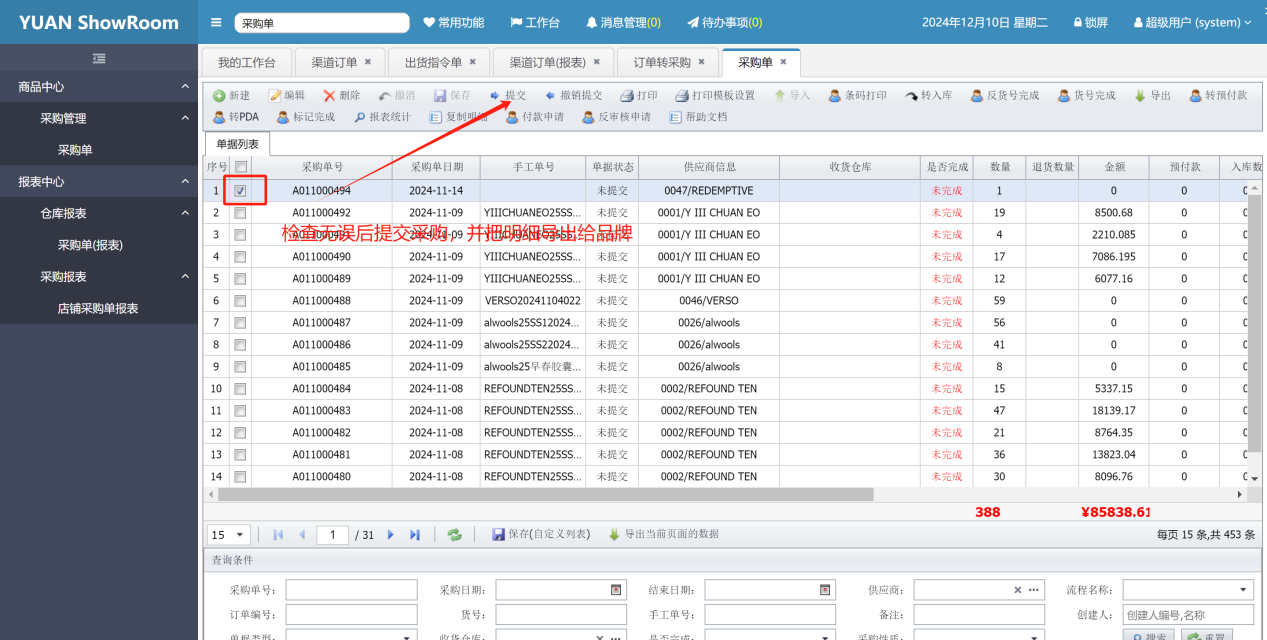
Task: Open the 超级用户 (system) user menu
Action: [x=1192, y=22]
